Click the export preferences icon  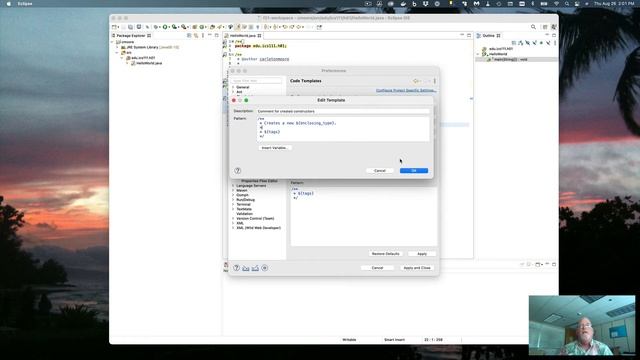[x=255, y=268]
